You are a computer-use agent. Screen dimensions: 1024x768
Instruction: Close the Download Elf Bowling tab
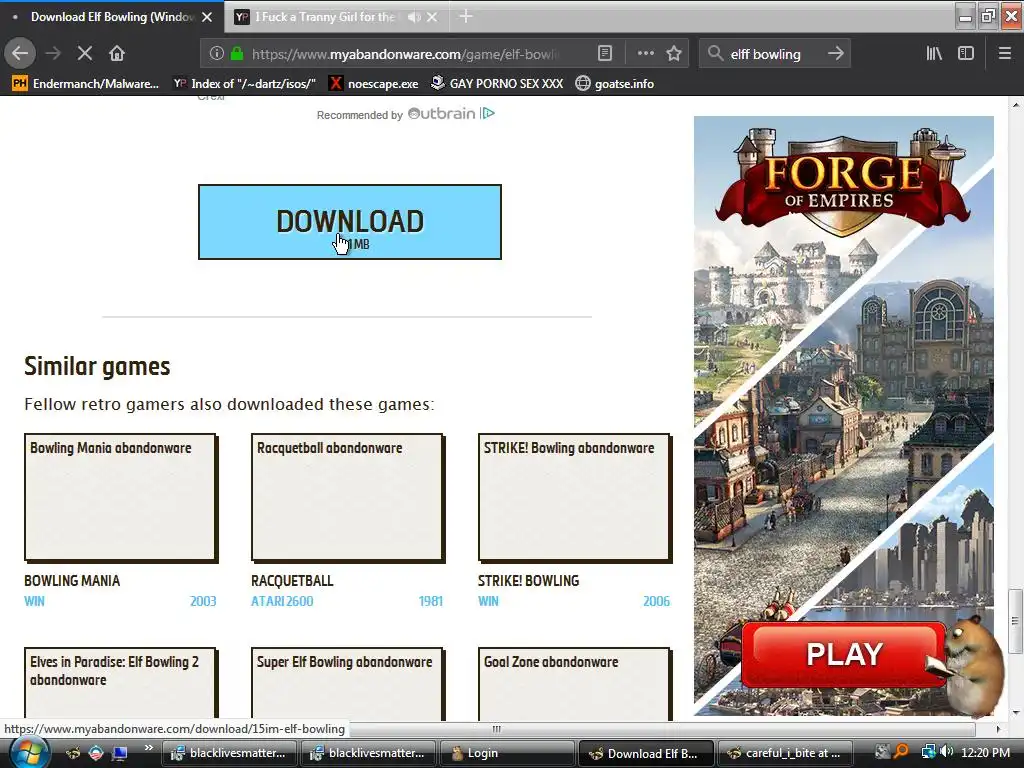[207, 17]
